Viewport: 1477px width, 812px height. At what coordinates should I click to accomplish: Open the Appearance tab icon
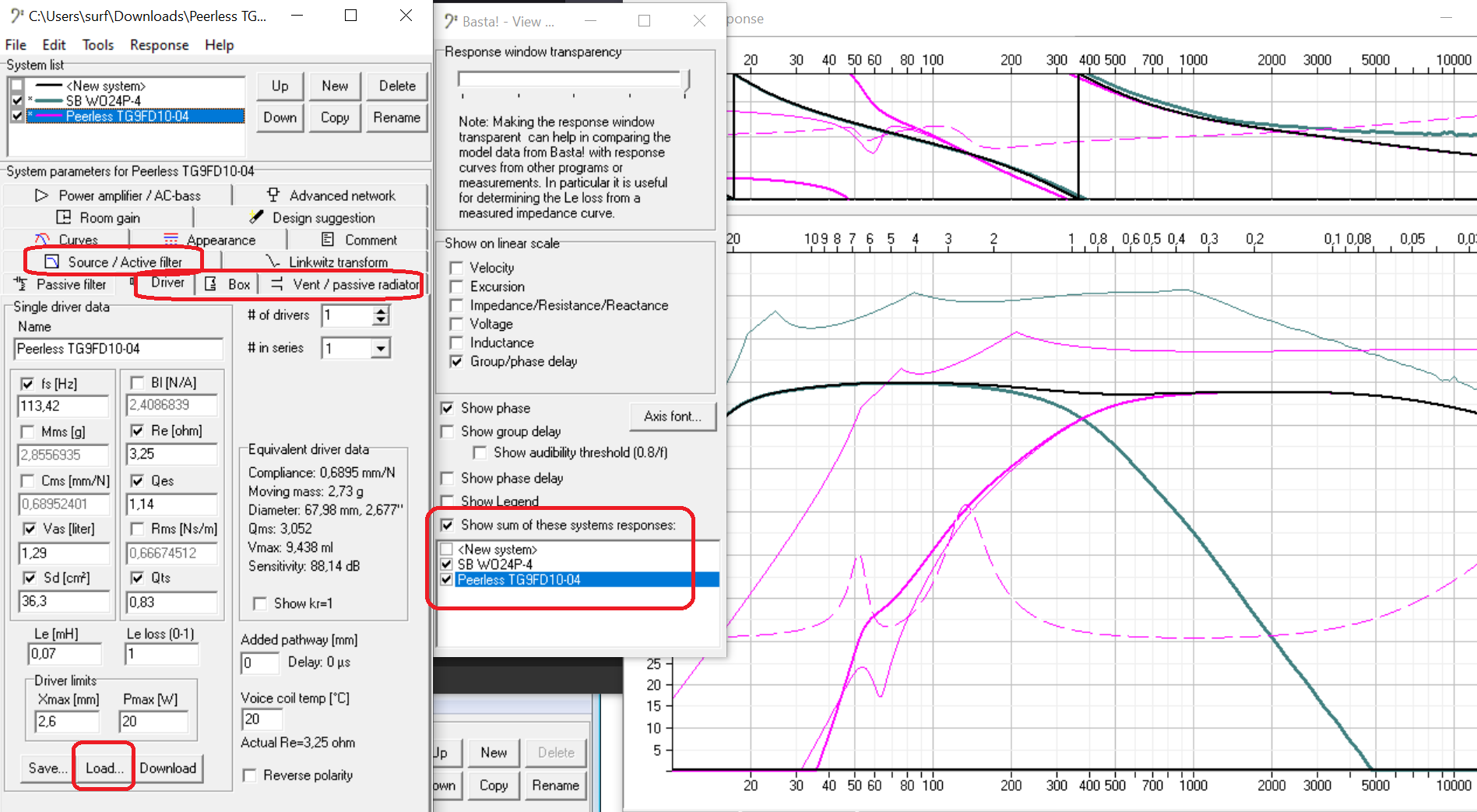171,240
